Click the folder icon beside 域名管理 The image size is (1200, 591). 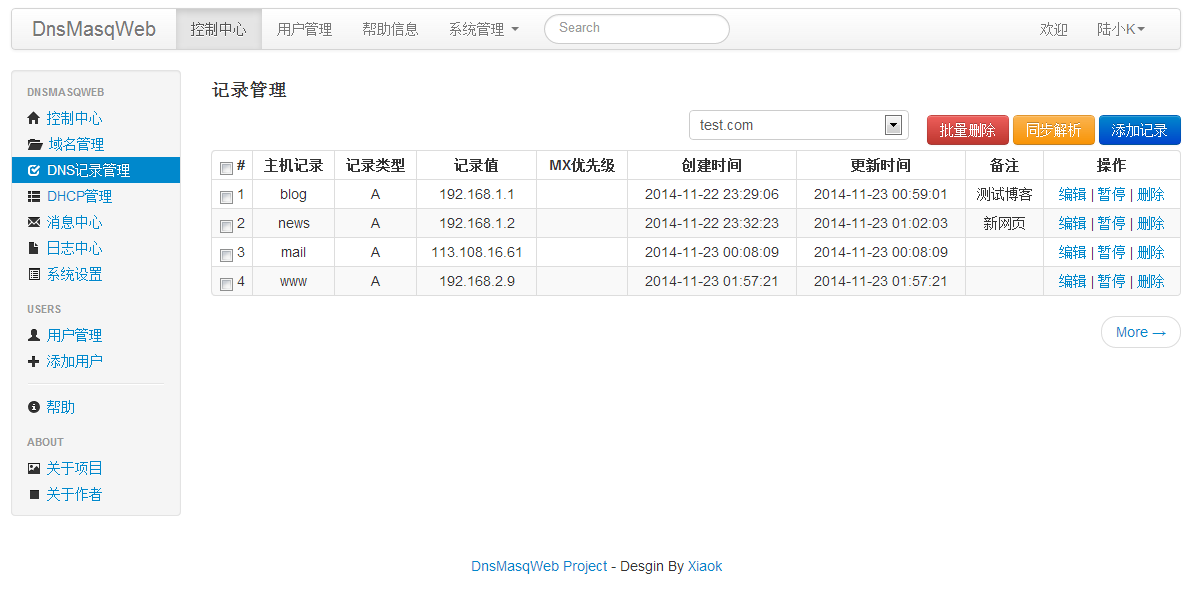coord(35,144)
